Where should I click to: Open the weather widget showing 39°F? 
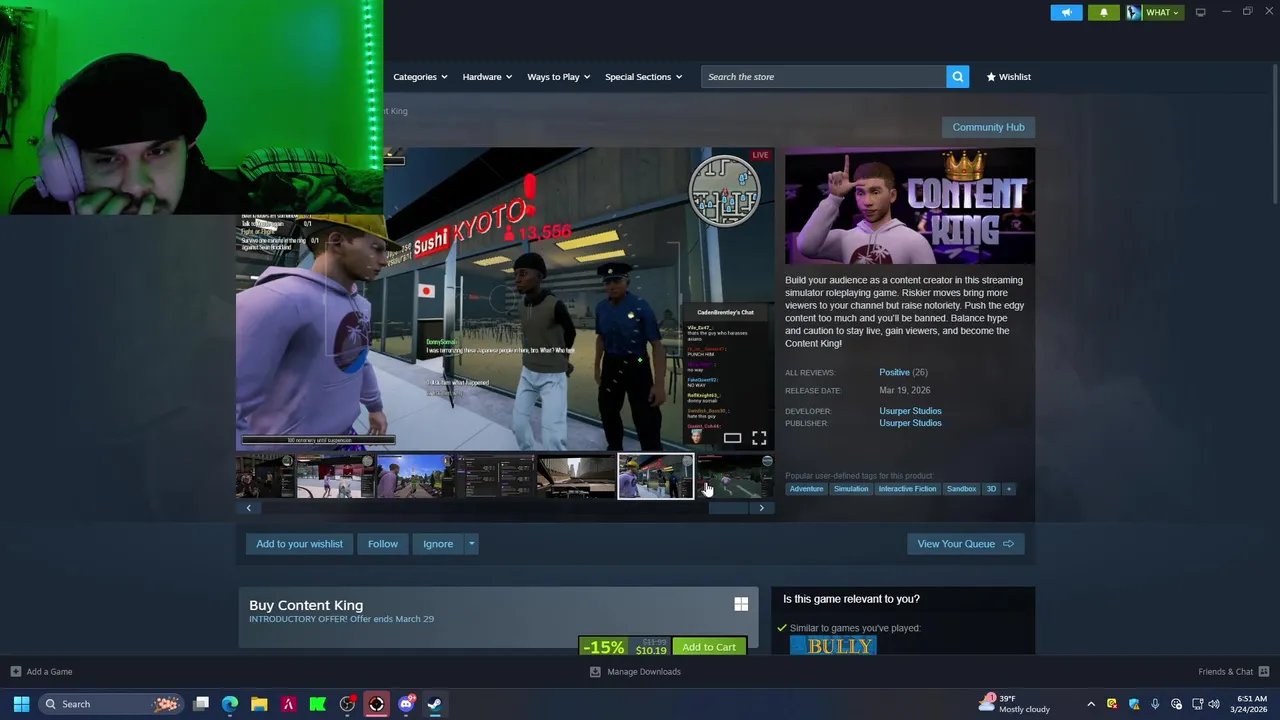[1014, 704]
